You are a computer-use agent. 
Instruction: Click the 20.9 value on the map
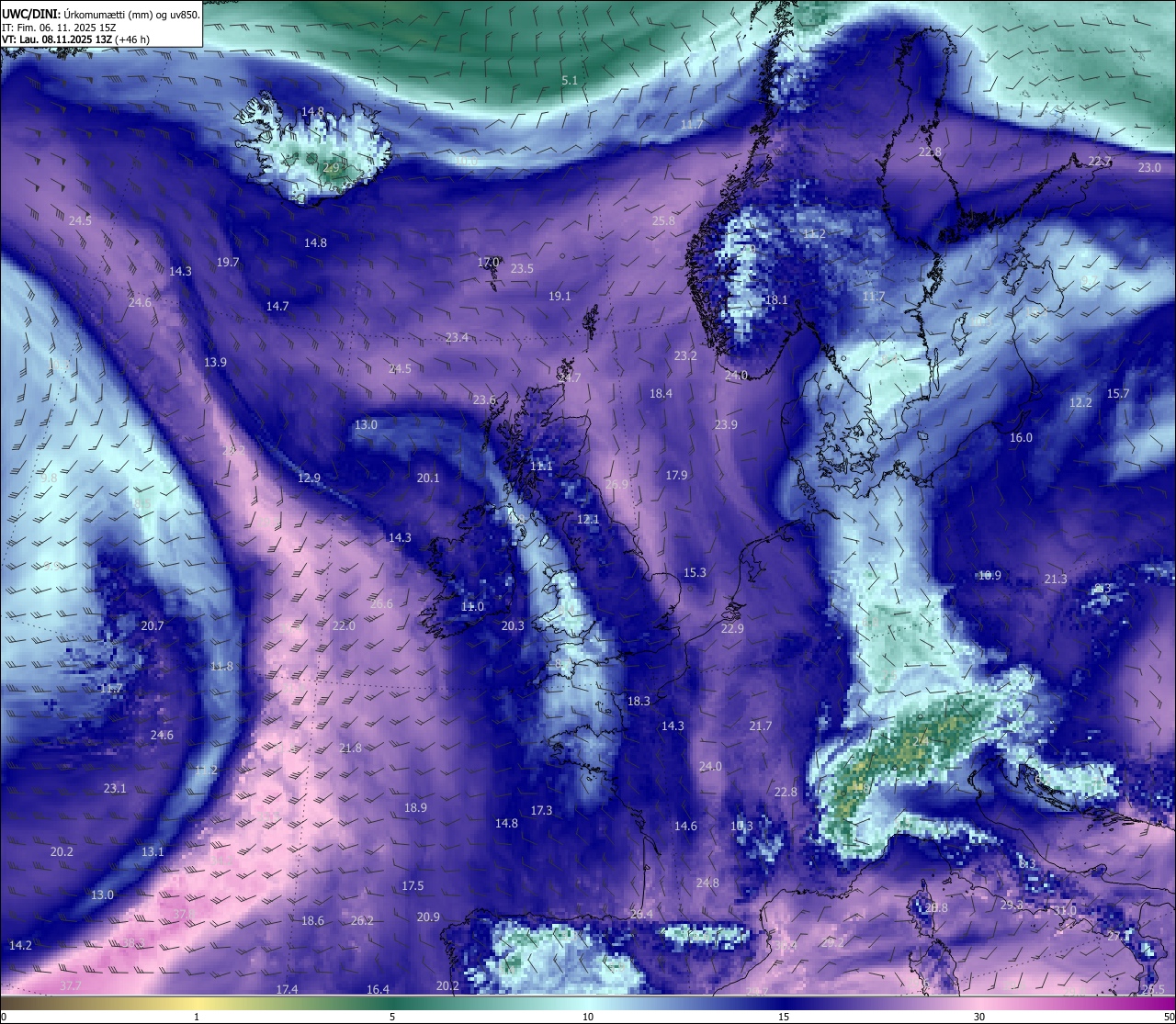tap(428, 917)
